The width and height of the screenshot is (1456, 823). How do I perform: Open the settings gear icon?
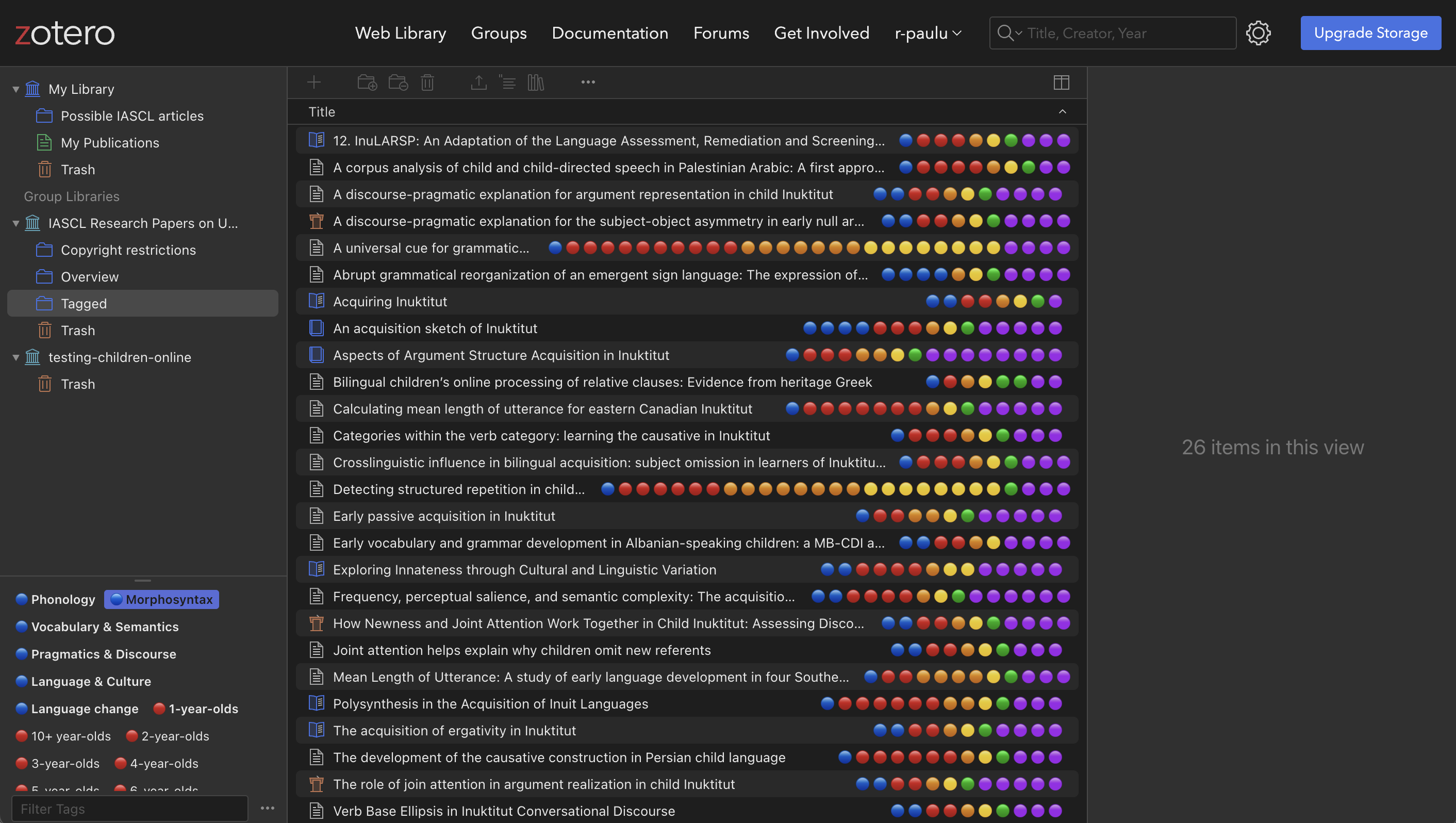tap(1258, 33)
